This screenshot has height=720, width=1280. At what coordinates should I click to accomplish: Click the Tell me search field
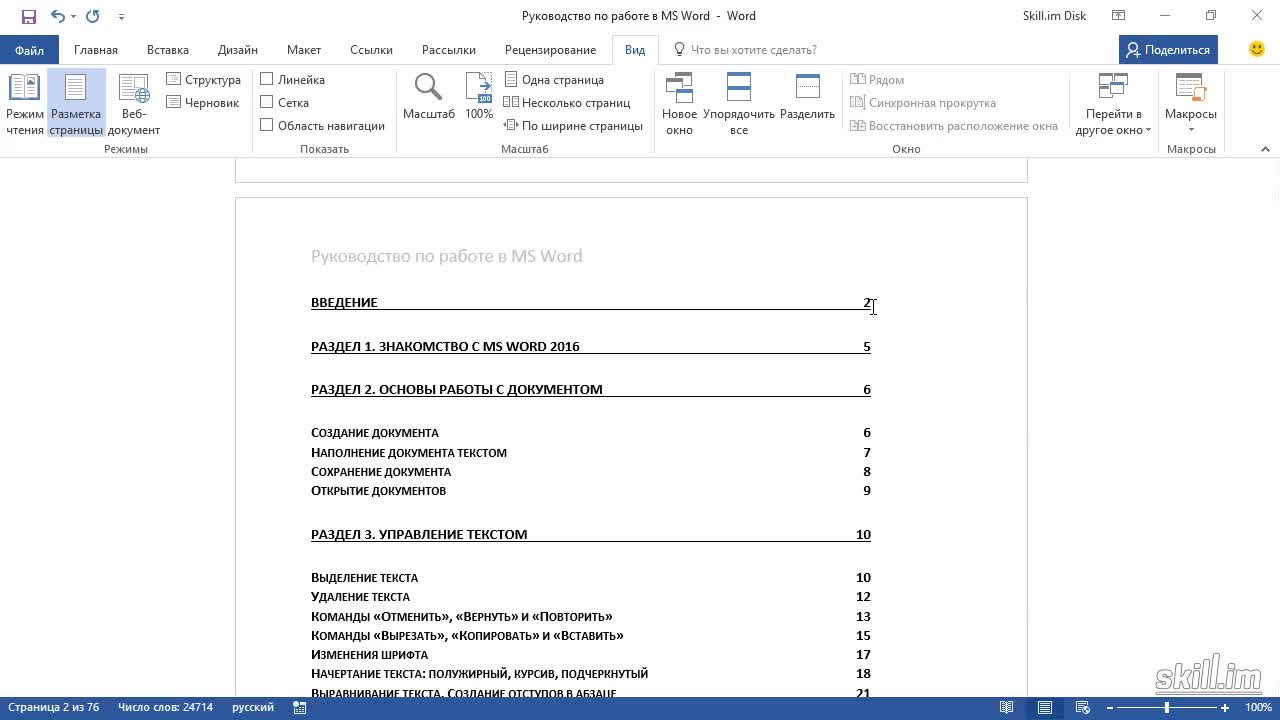[753, 50]
